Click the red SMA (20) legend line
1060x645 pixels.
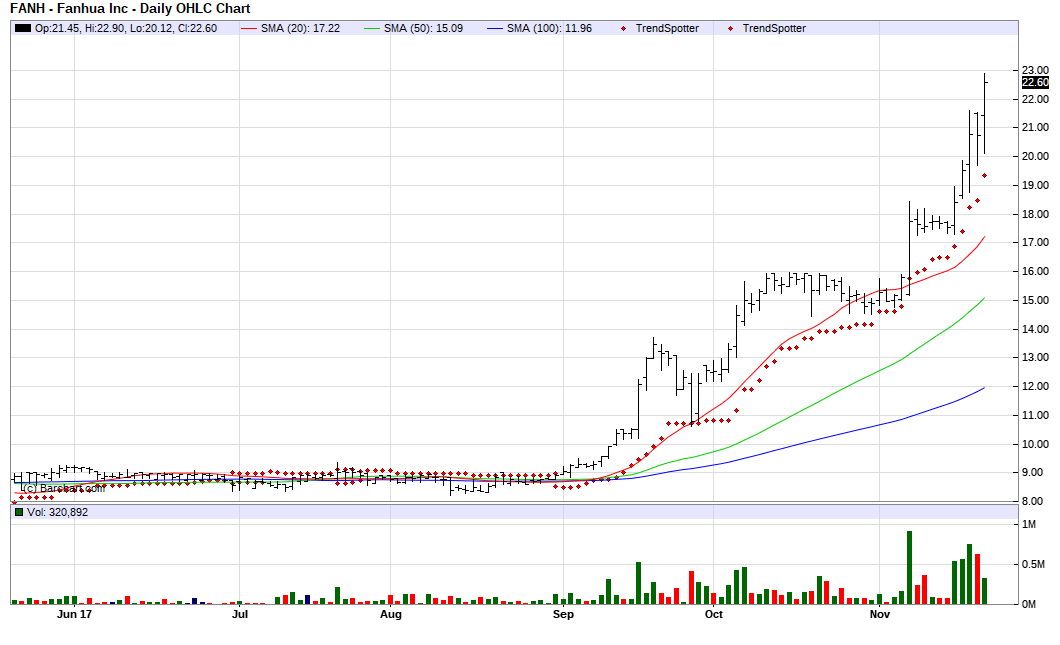[249, 28]
